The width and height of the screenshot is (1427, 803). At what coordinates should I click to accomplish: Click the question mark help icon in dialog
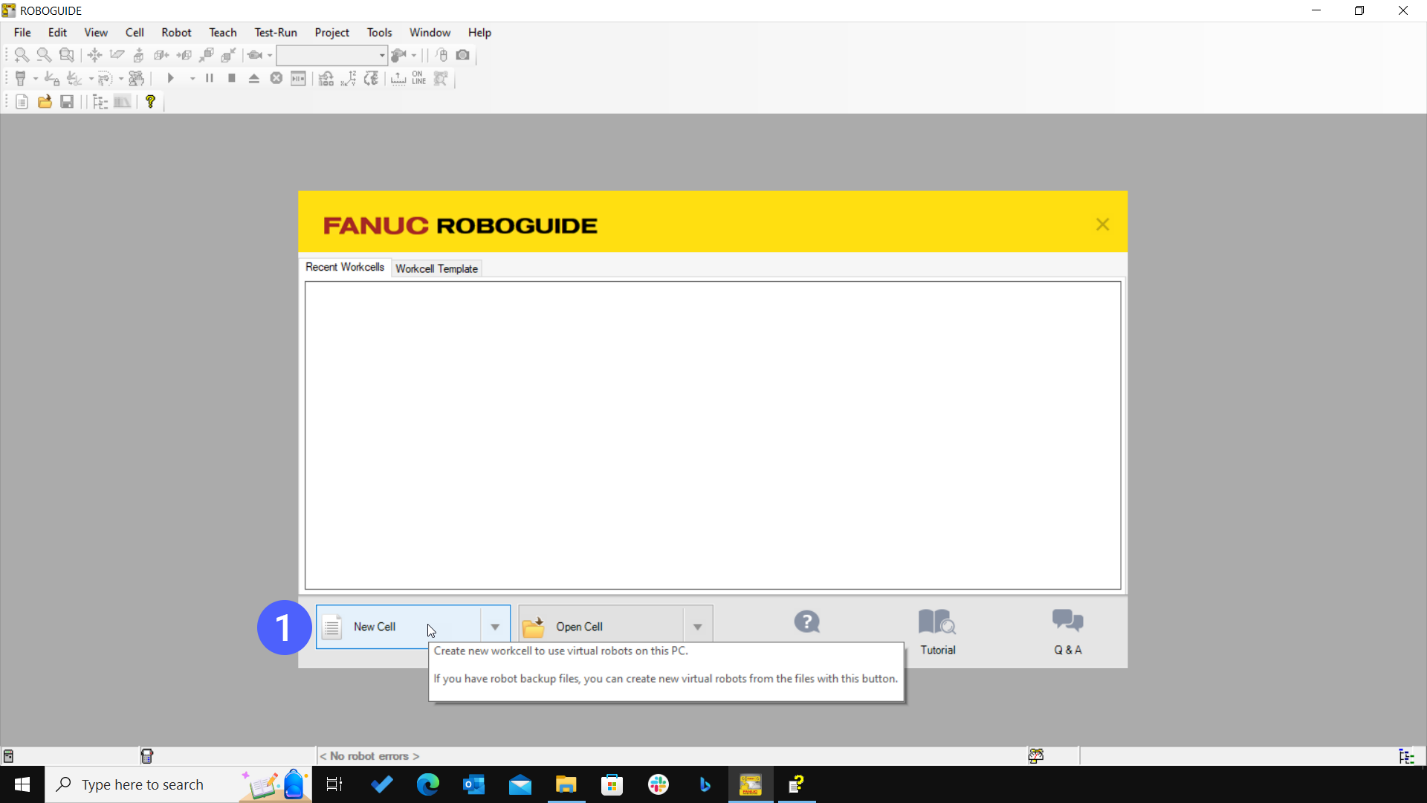click(807, 623)
